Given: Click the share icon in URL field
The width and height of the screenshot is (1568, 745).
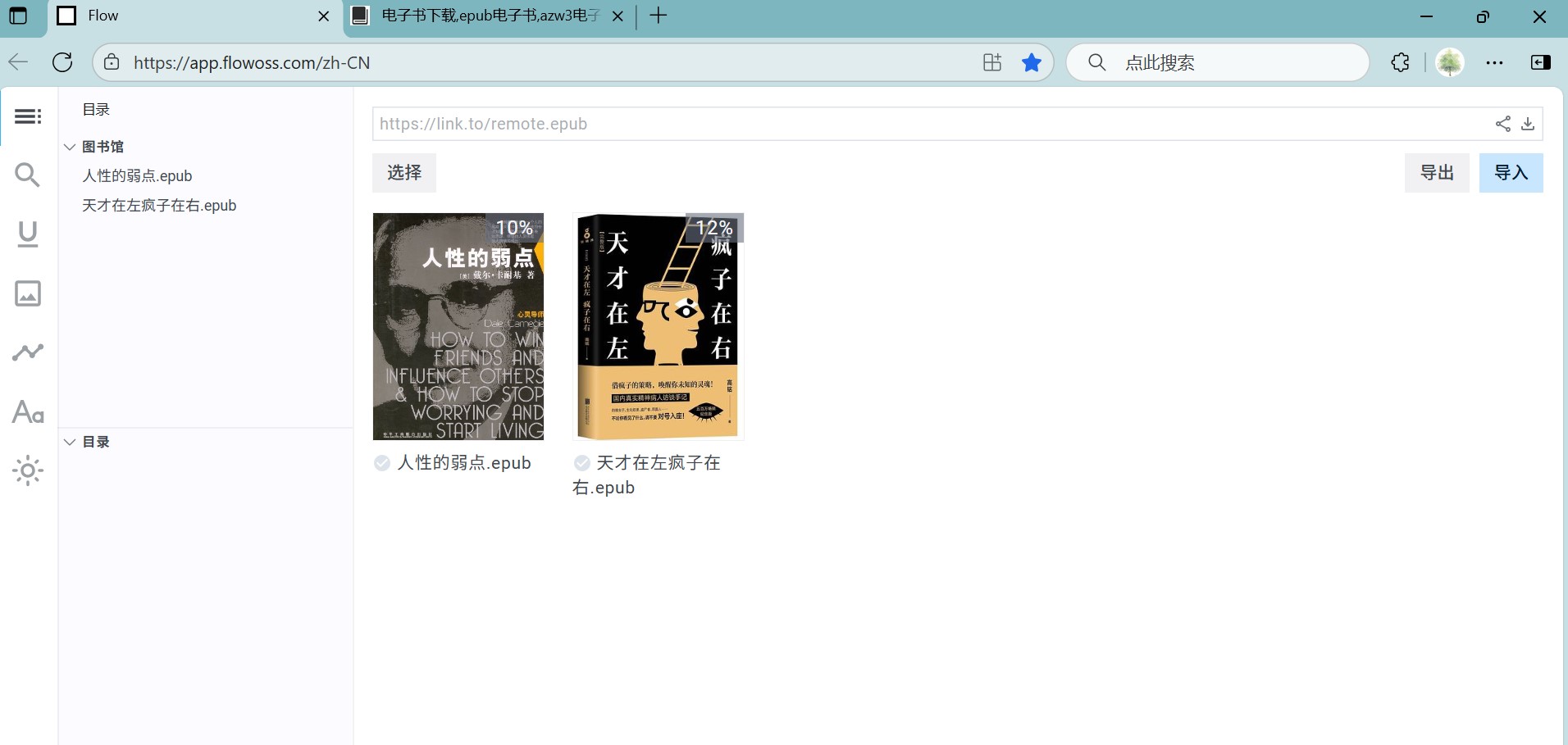Looking at the screenshot, I should [x=1502, y=124].
